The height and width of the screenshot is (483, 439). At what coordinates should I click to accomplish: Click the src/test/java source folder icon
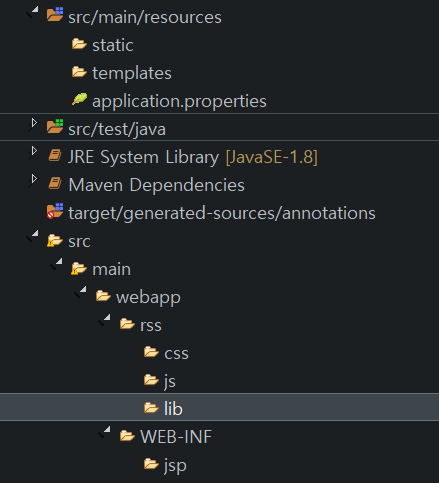pyautogui.click(x=55, y=126)
